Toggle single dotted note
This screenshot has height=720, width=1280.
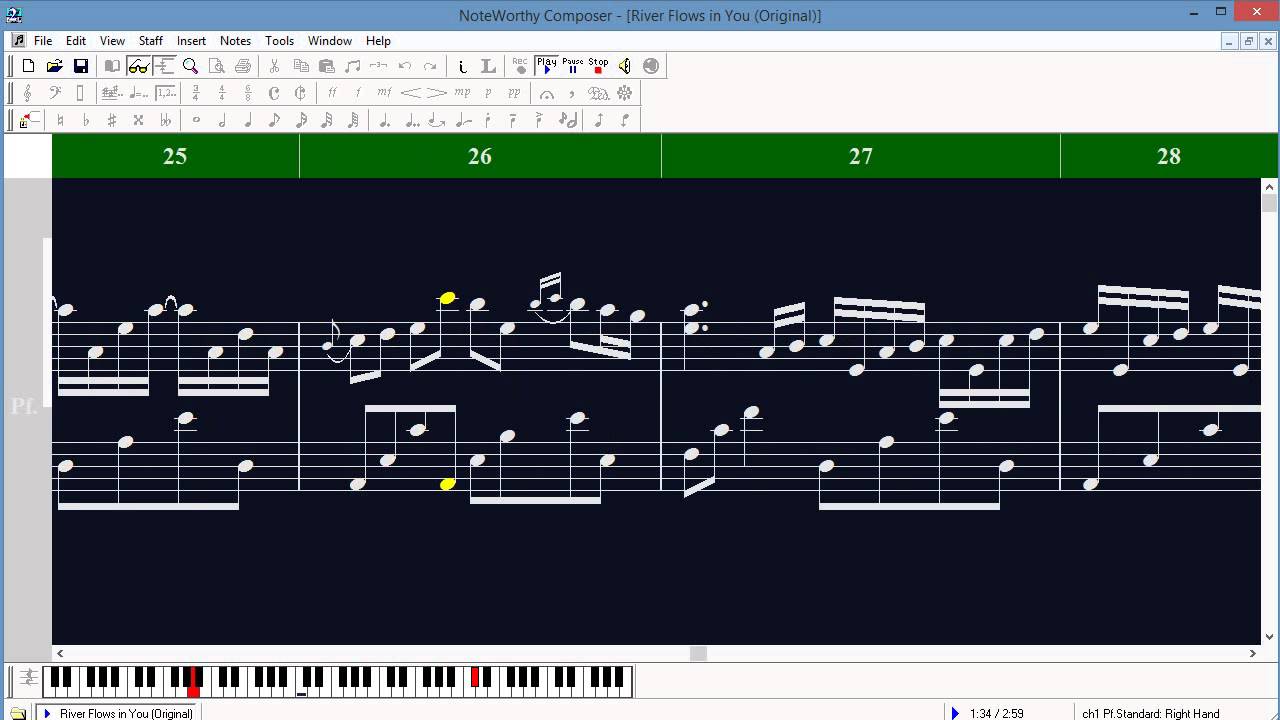click(384, 120)
